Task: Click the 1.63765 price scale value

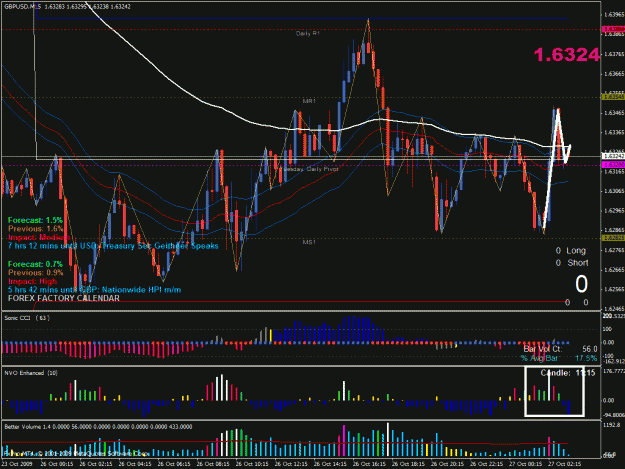Action: (614, 54)
